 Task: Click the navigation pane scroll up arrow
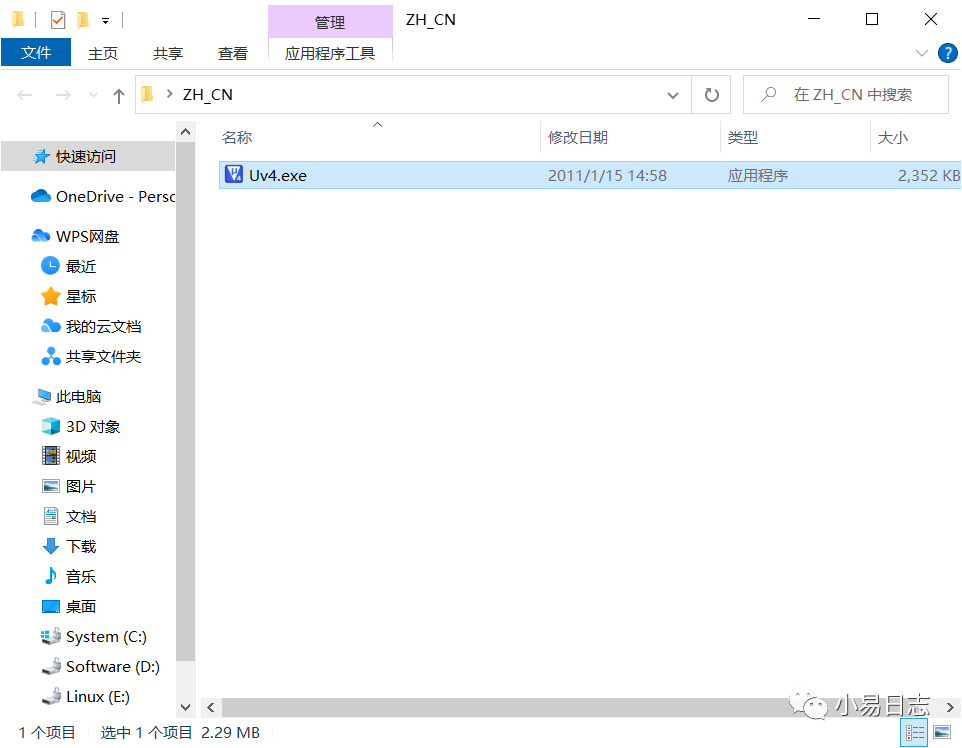click(x=185, y=132)
